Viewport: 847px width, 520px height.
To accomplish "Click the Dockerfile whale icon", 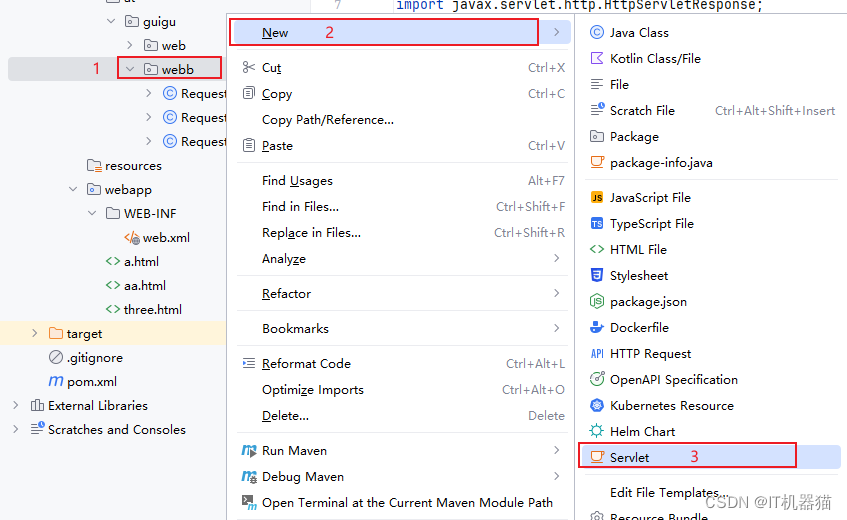I will [x=596, y=327].
